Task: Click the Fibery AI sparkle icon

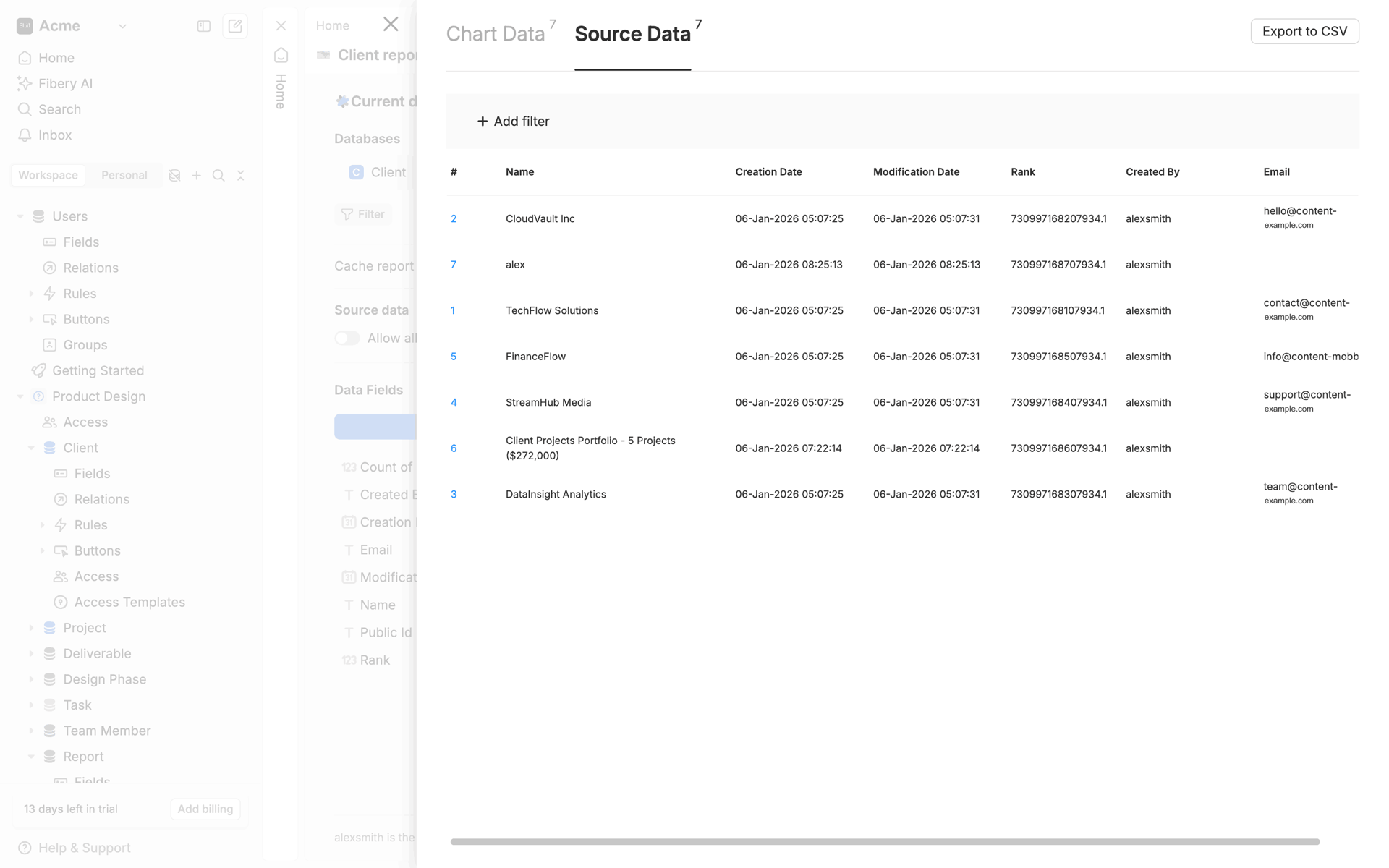Action: point(25,84)
